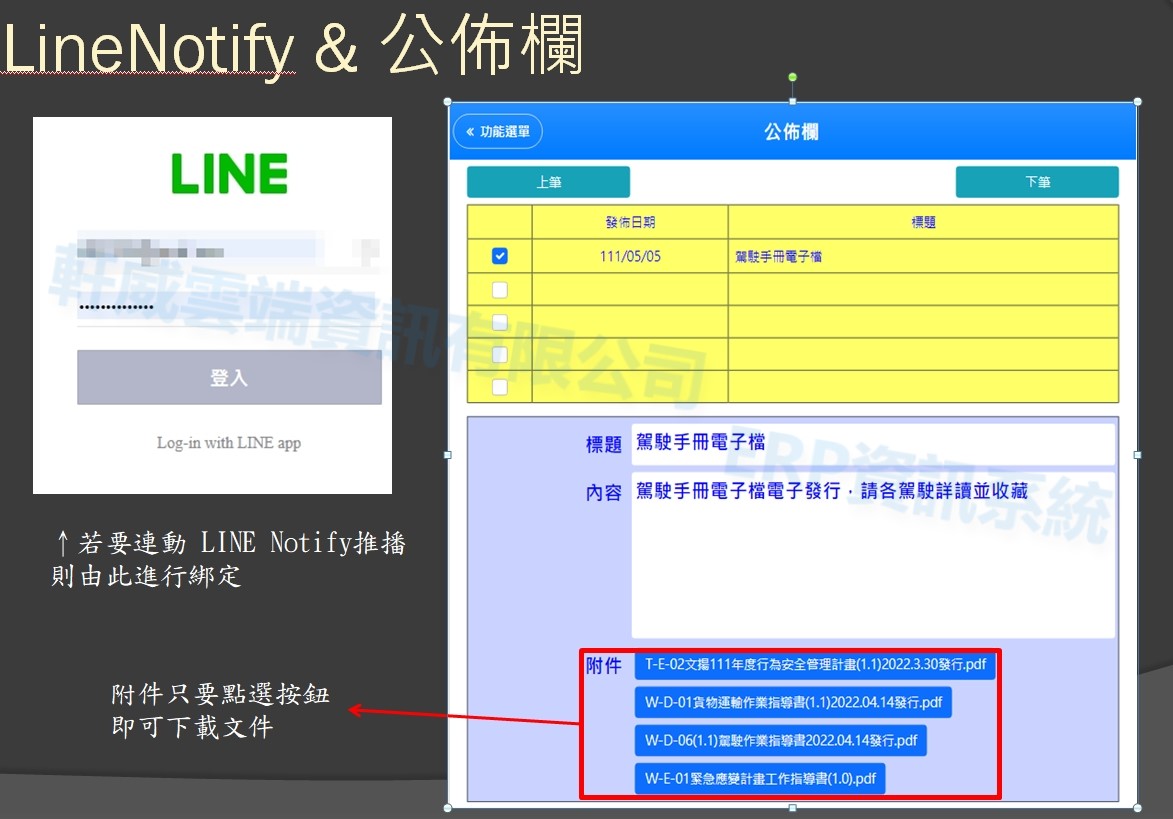Select the 發佈日期 column header
This screenshot has height=819, width=1173.
coord(630,222)
